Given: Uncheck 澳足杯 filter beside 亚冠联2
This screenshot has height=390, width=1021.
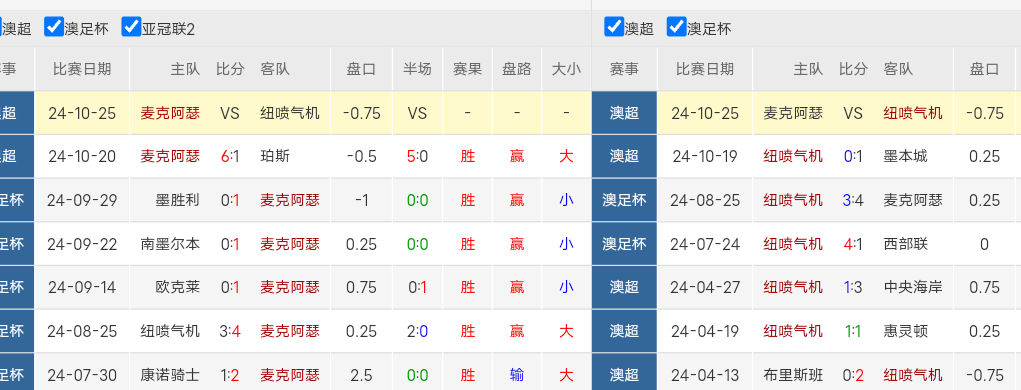Looking at the screenshot, I should click(x=53, y=27).
